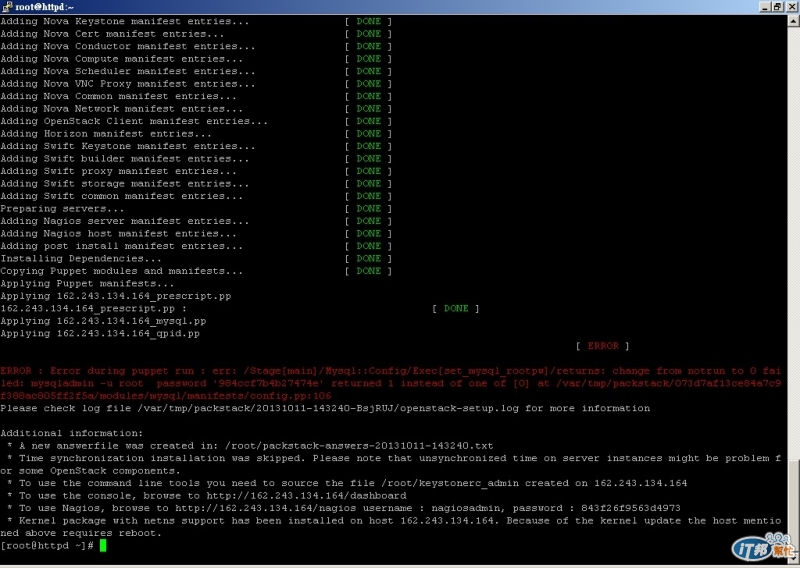Screen dimensions: 800x568
Task: Click 'Adding Nova Keystone manifest entries...' line
Action: pyautogui.click(x=124, y=21)
